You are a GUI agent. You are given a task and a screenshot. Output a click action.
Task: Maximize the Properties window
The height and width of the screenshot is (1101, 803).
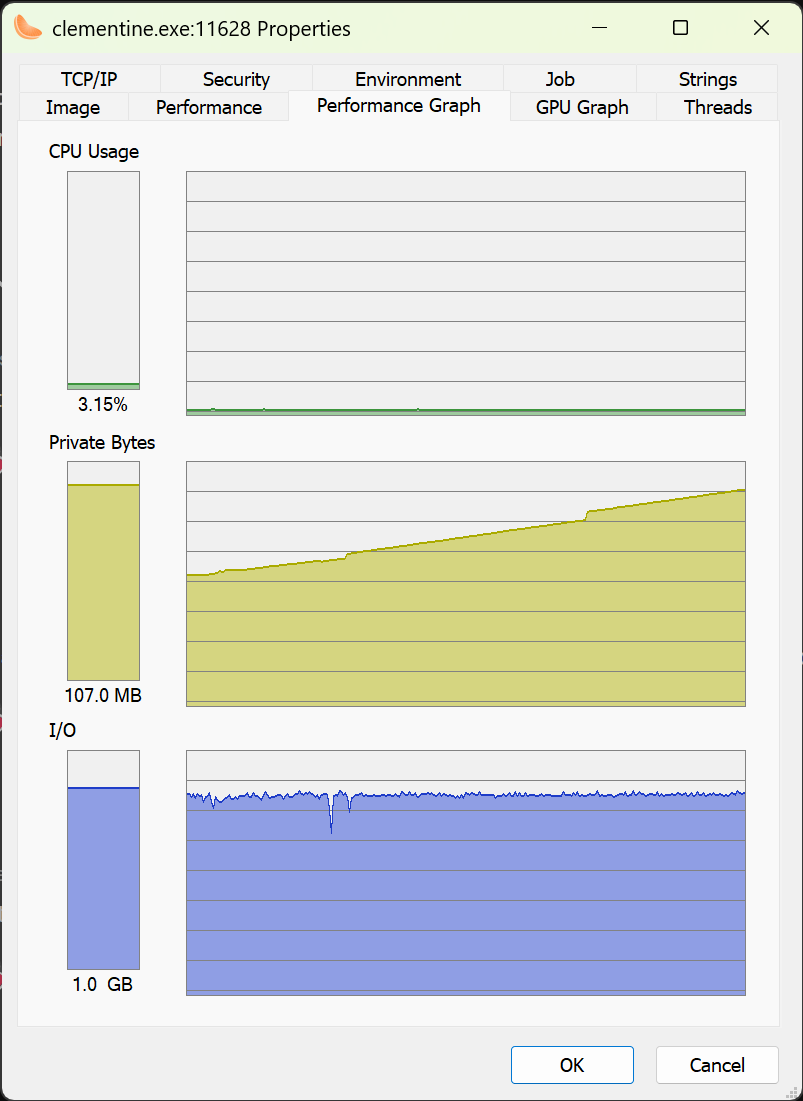680,28
